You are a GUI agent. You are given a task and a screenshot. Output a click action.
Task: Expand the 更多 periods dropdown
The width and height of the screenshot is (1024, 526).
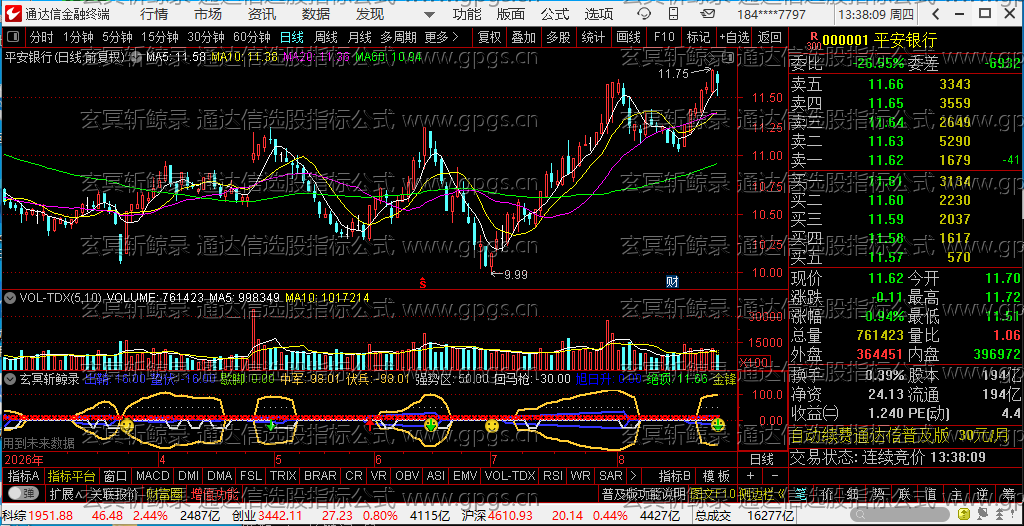tap(441, 37)
